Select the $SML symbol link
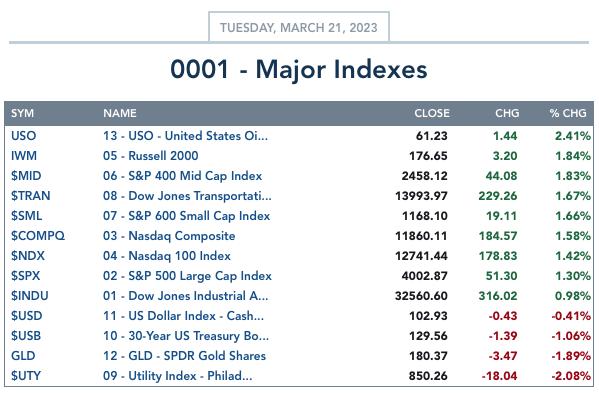Viewport: 599px width, 393px height. (26, 216)
